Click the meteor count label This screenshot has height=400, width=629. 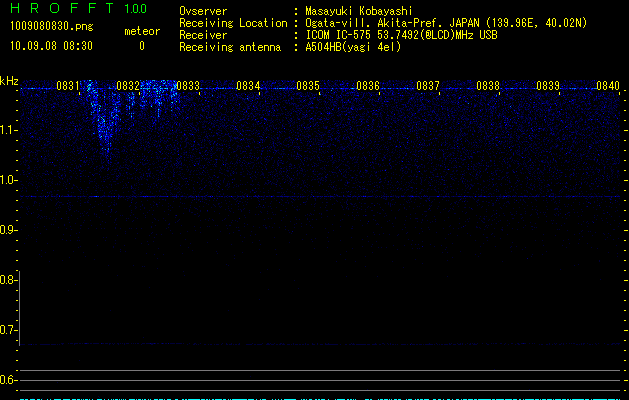point(142,31)
